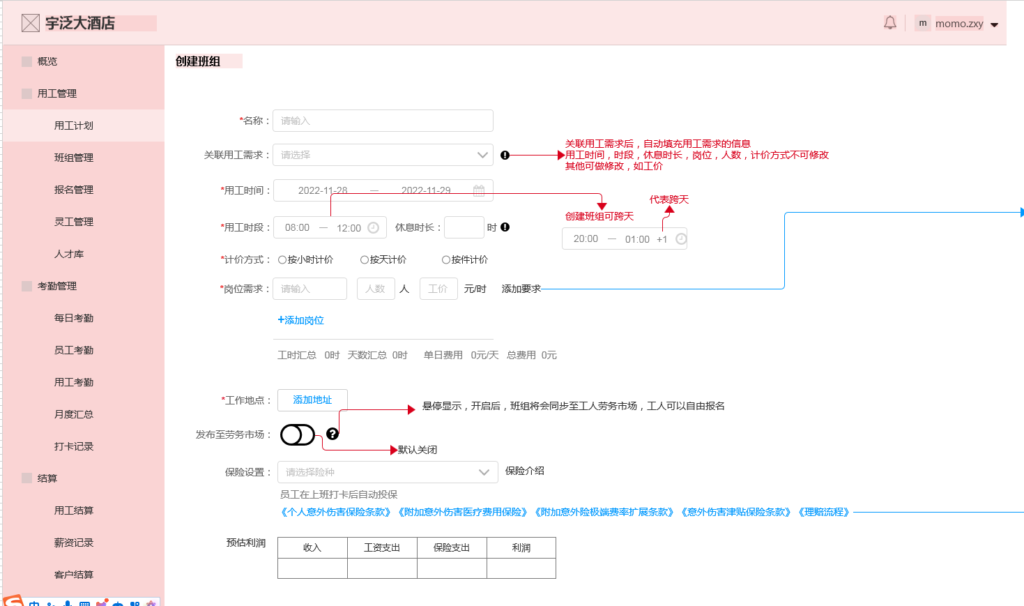Image resolution: width=1024 pixels, height=606 pixels.
Task: Open 保险介绍 link
Action: [524, 471]
